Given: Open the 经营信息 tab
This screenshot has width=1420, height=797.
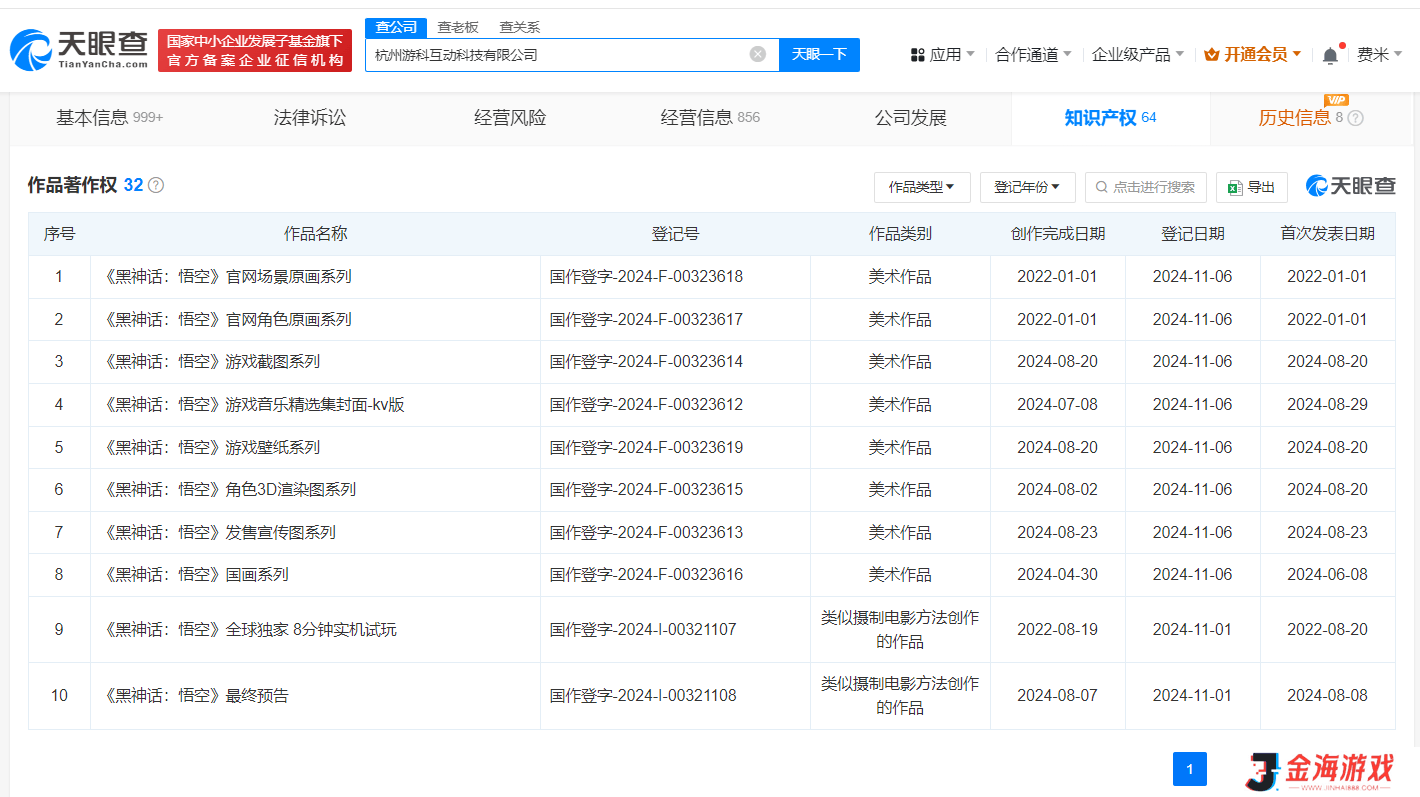Looking at the screenshot, I should click(x=710, y=118).
